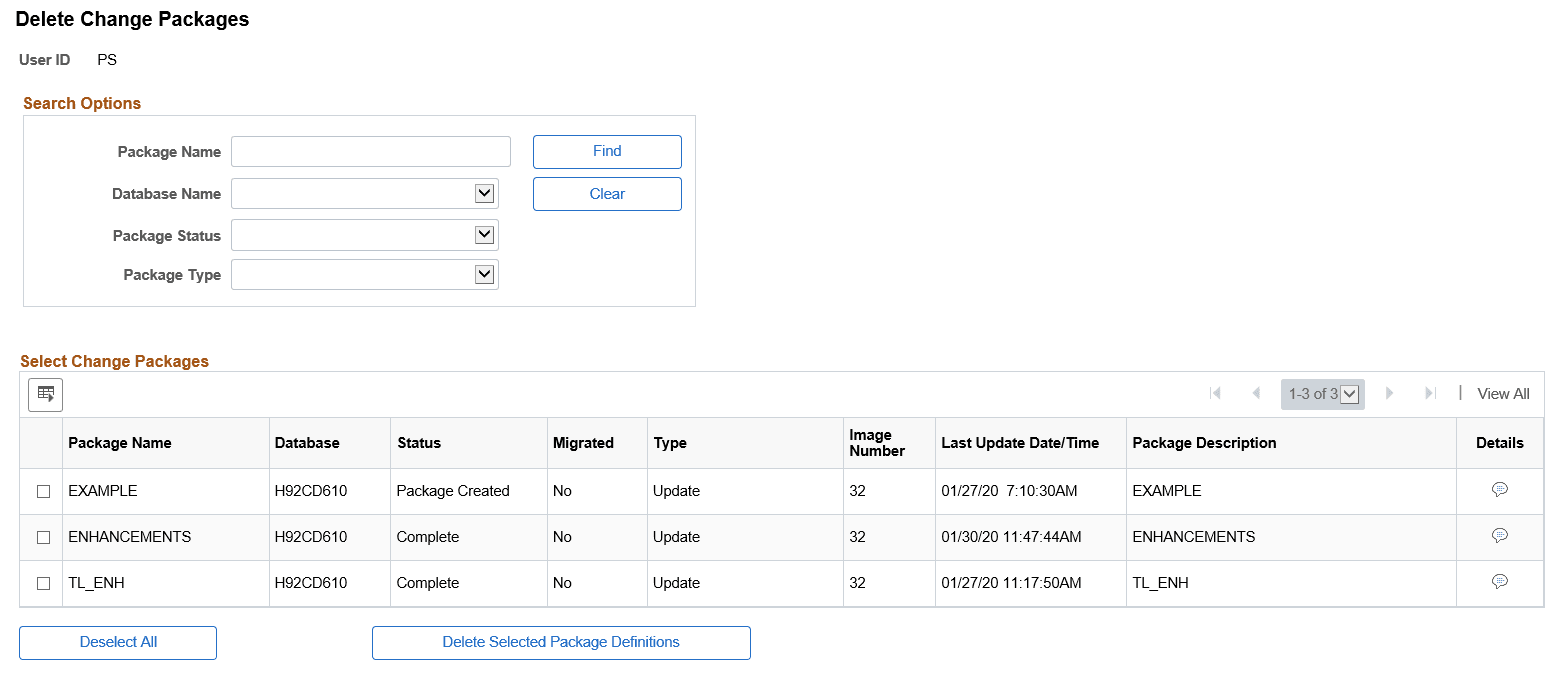Click Delete Selected Package Definitions
Viewport: 1553px width, 677px height.
point(560,642)
